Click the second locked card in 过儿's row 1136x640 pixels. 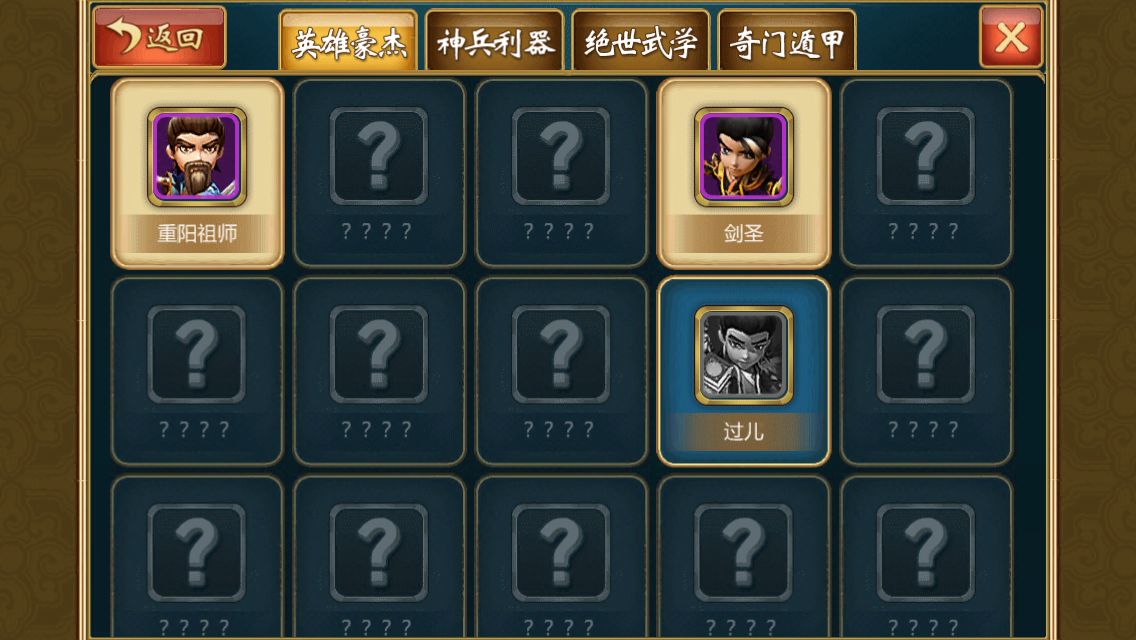click(x=379, y=371)
